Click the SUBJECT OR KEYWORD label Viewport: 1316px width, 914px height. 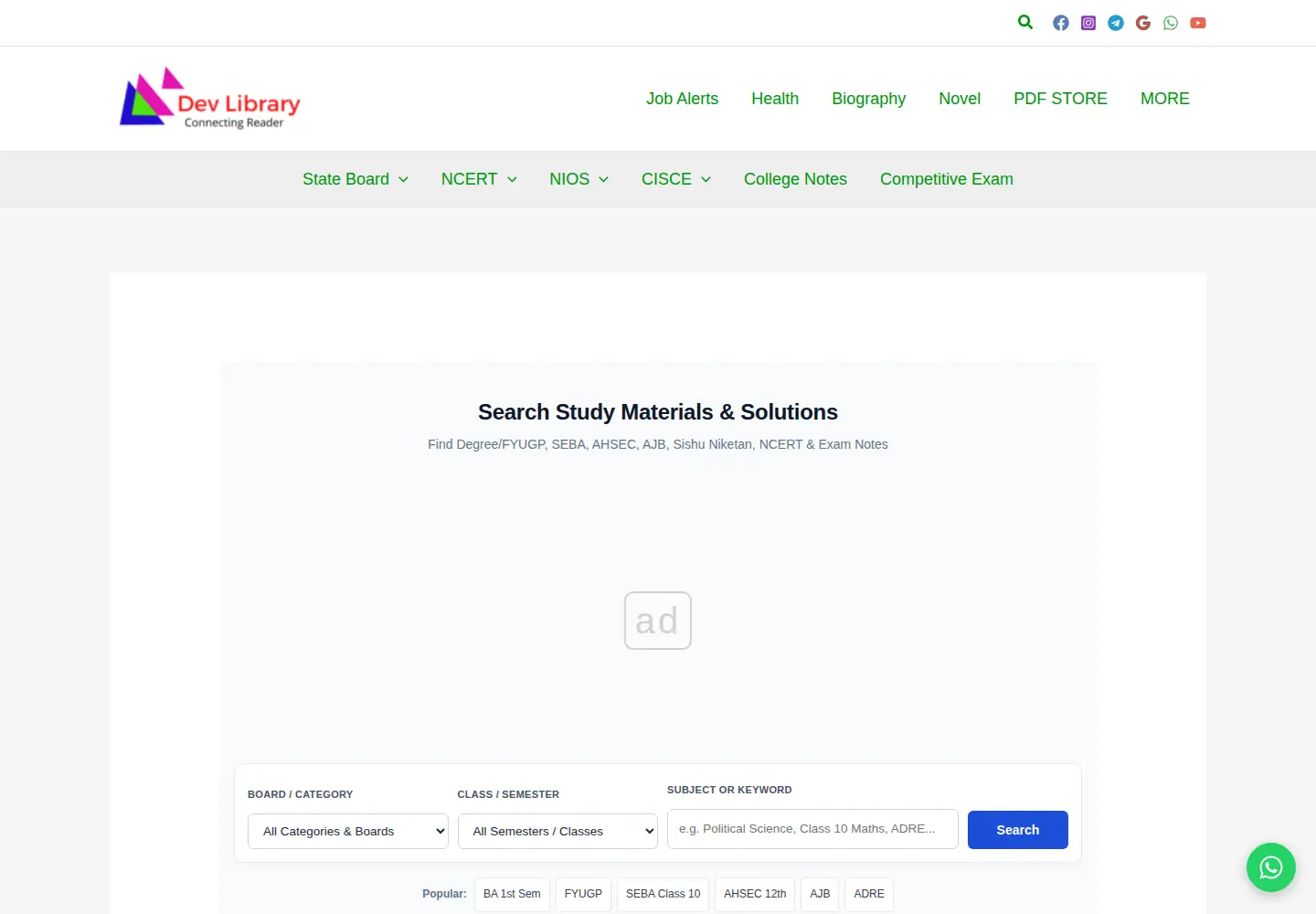729,790
